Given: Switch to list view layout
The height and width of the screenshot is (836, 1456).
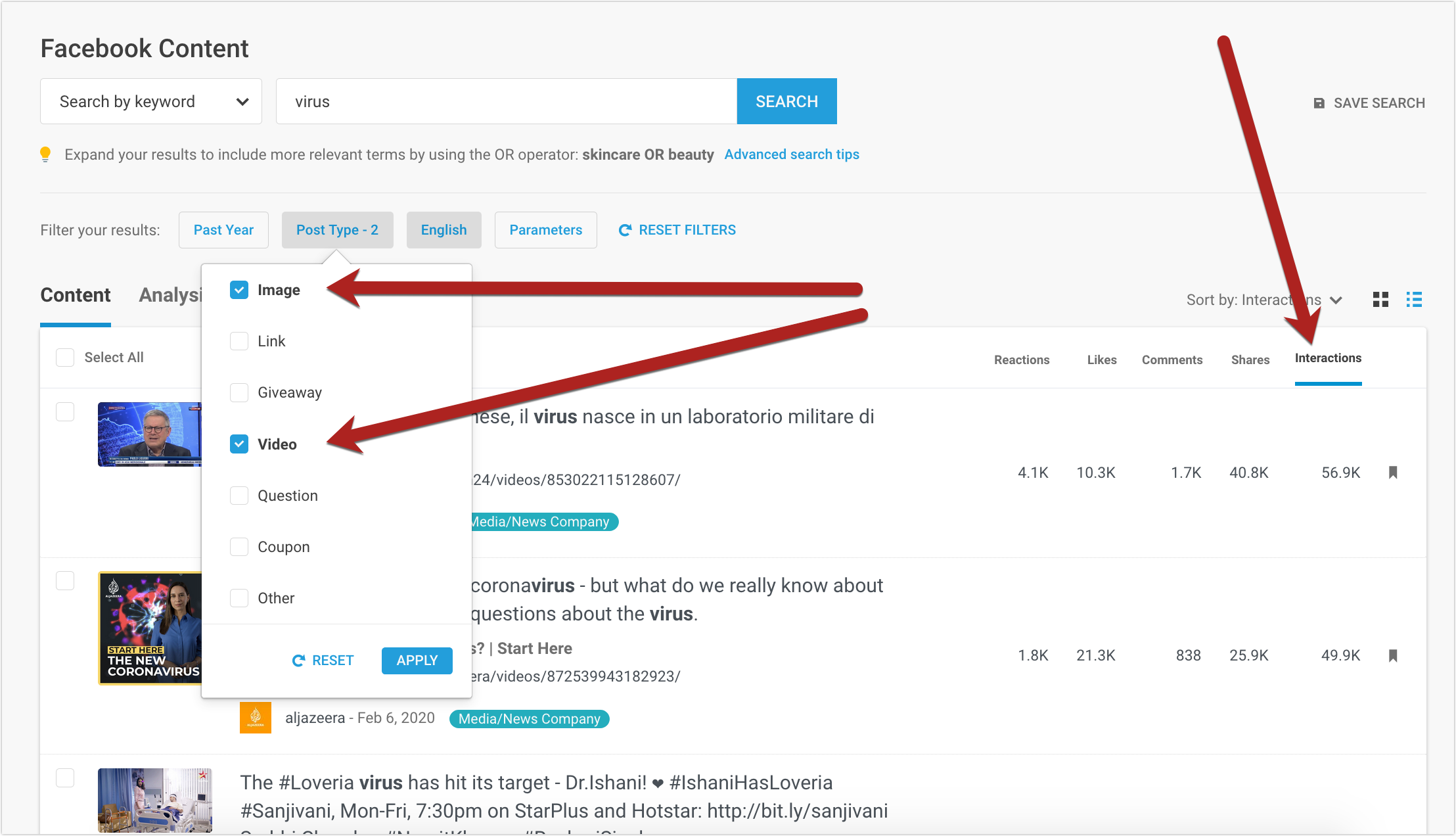Looking at the screenshot, I should click(1414, 300).
